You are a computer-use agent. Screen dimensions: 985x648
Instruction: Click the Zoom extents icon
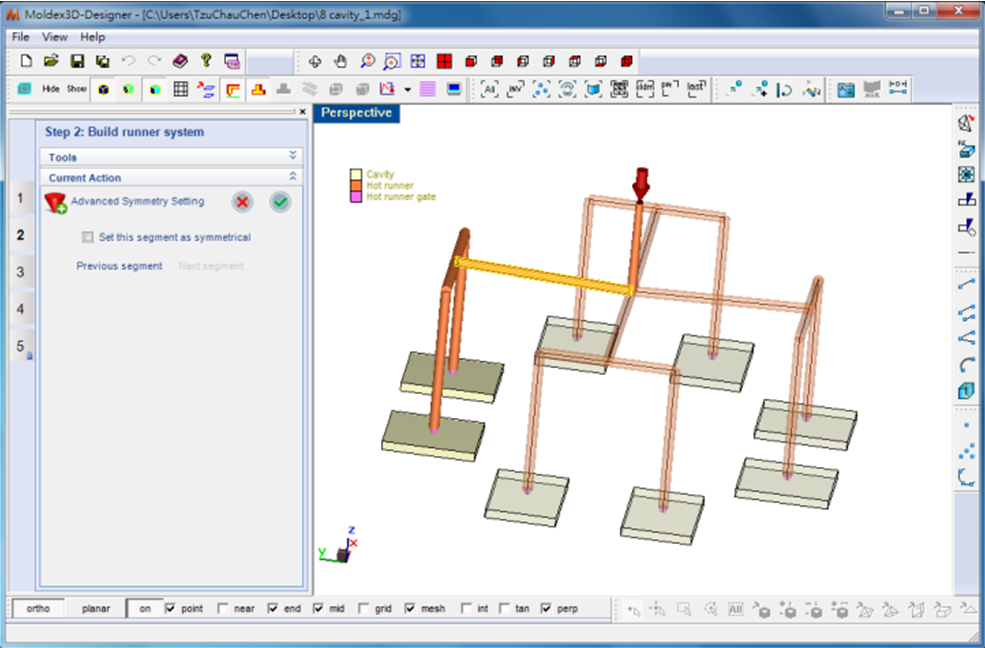coord(418,61)
